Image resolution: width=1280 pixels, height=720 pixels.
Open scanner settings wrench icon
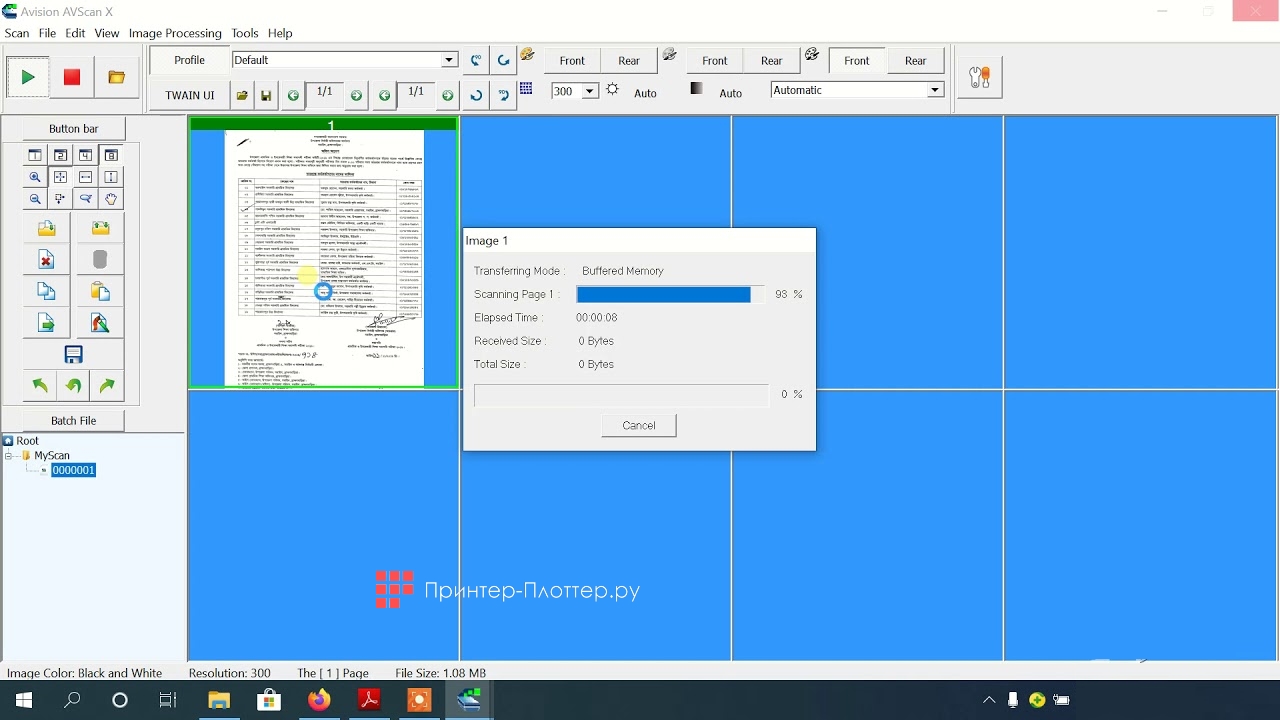(x=980, y=77)
